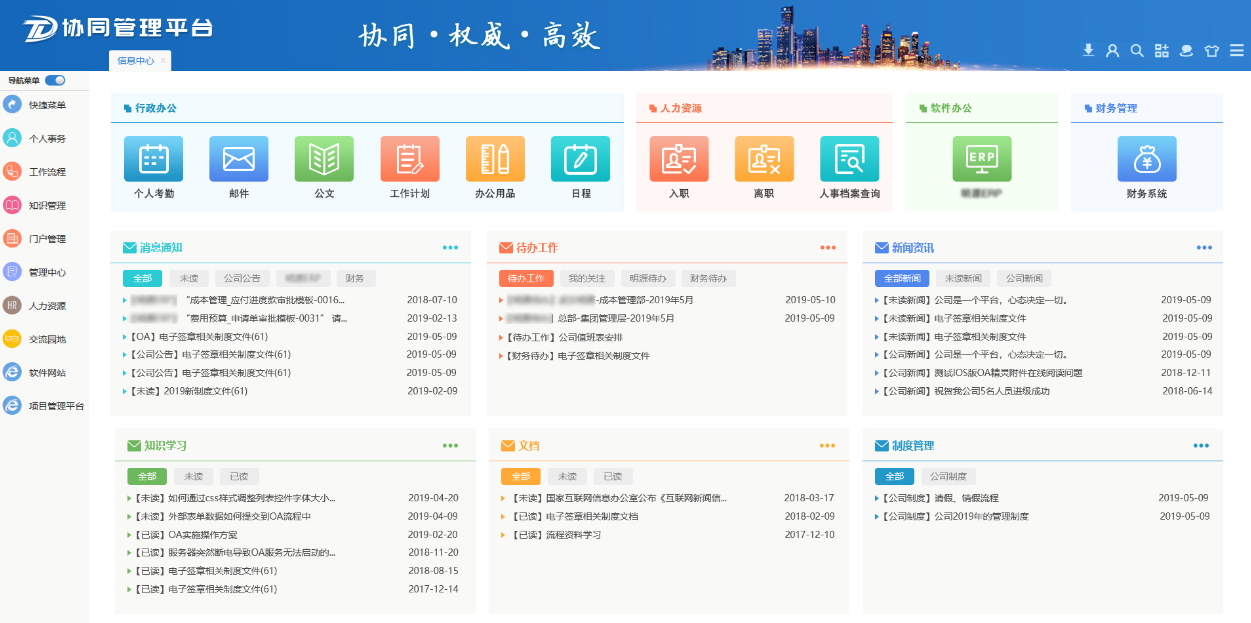Close the 信息中心 tab
Screen dimensions: 1251x623
tap(164, 60)
